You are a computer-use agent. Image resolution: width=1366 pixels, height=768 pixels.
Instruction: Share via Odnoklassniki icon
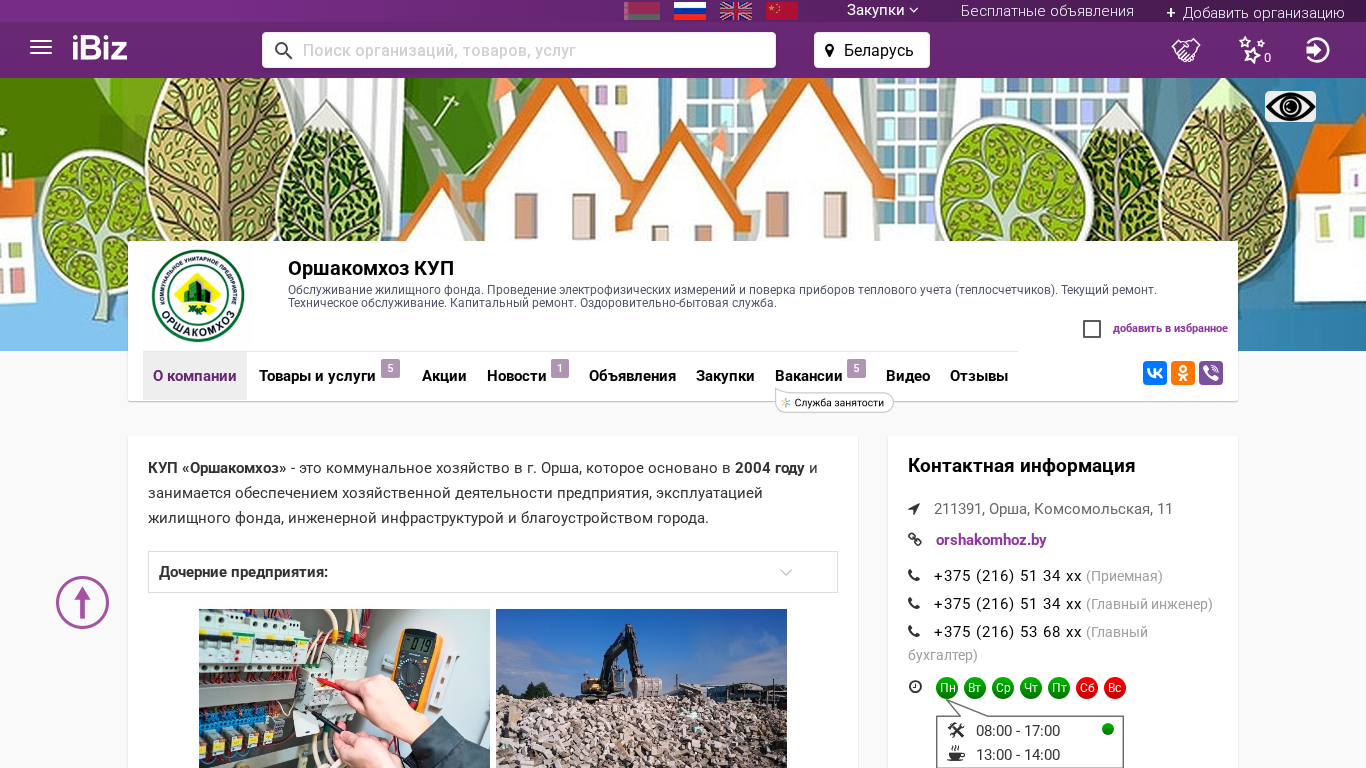1183,373
